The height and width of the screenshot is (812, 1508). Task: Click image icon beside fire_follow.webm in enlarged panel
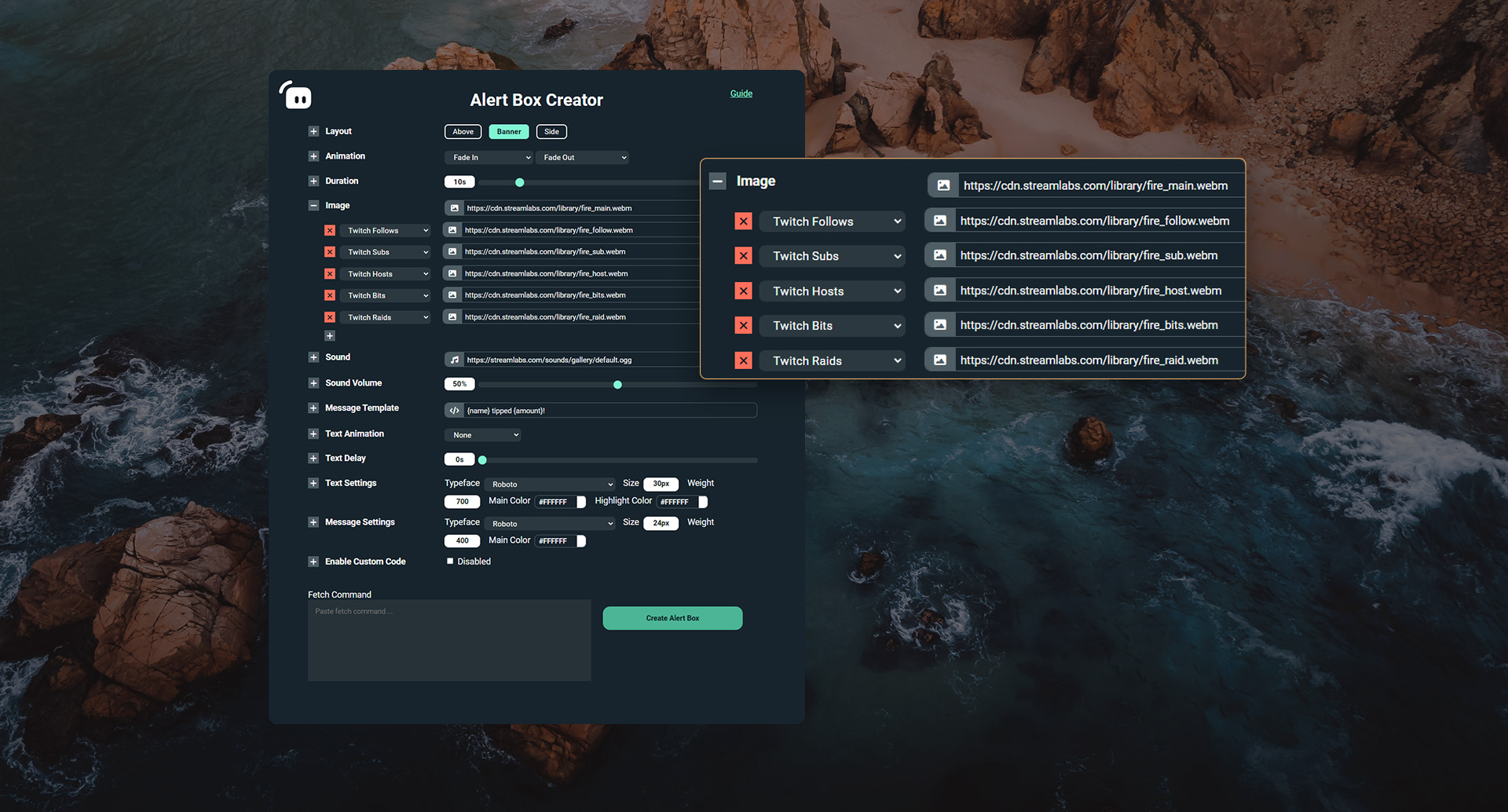pyautogui.click(x=940, y=221)
